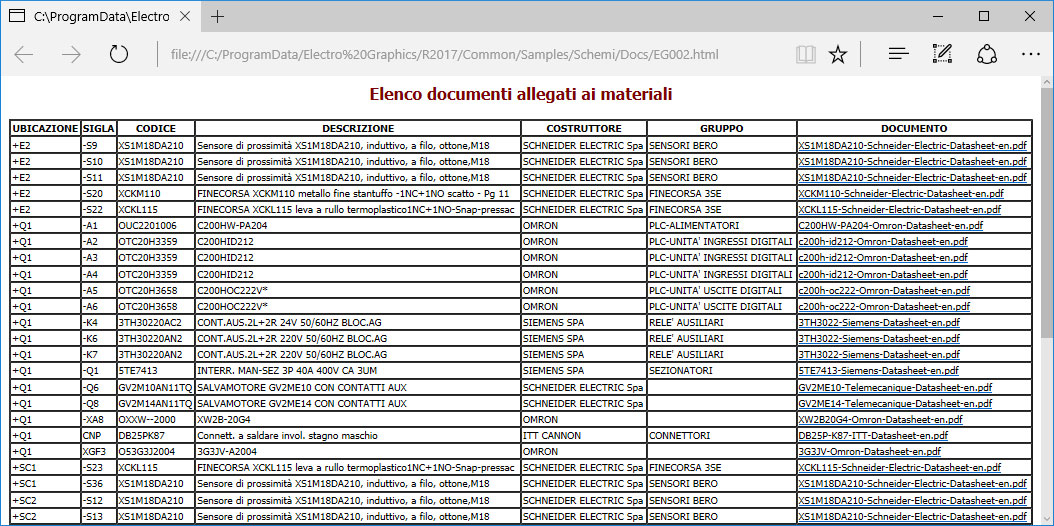The width and height of the screenshot is (1054, 526).
Task: Open 3TH3022-Siemens datasheet link for -K4
Action: point(879,322)
